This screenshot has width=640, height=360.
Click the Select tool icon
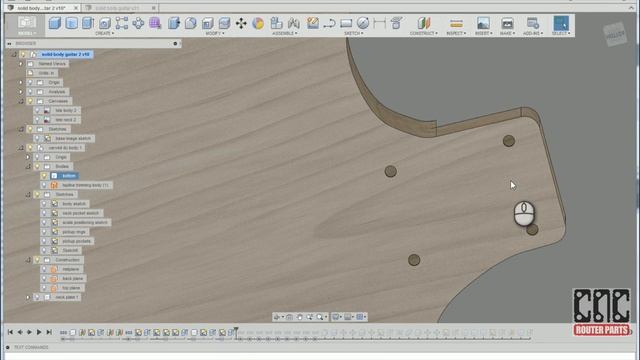coord(561,23)
